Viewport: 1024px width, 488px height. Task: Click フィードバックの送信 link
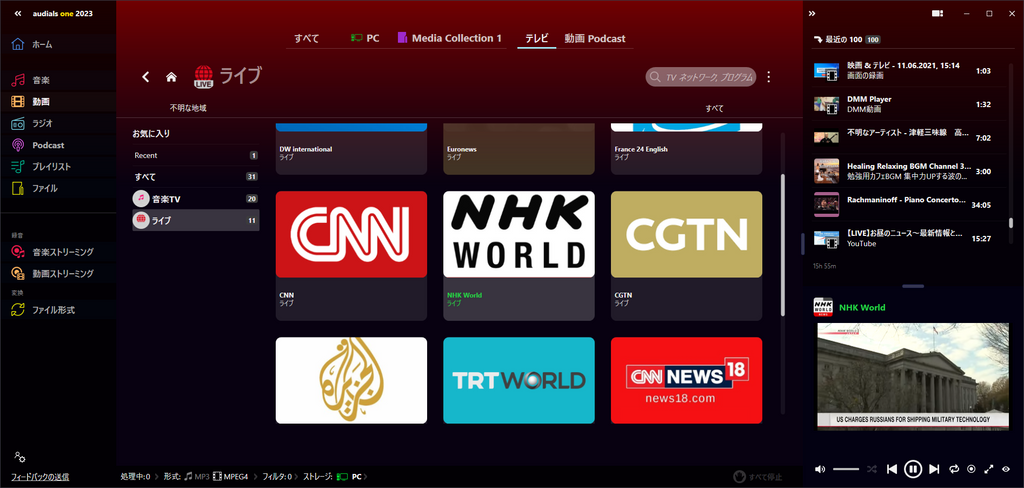click(x=40, y=477)
